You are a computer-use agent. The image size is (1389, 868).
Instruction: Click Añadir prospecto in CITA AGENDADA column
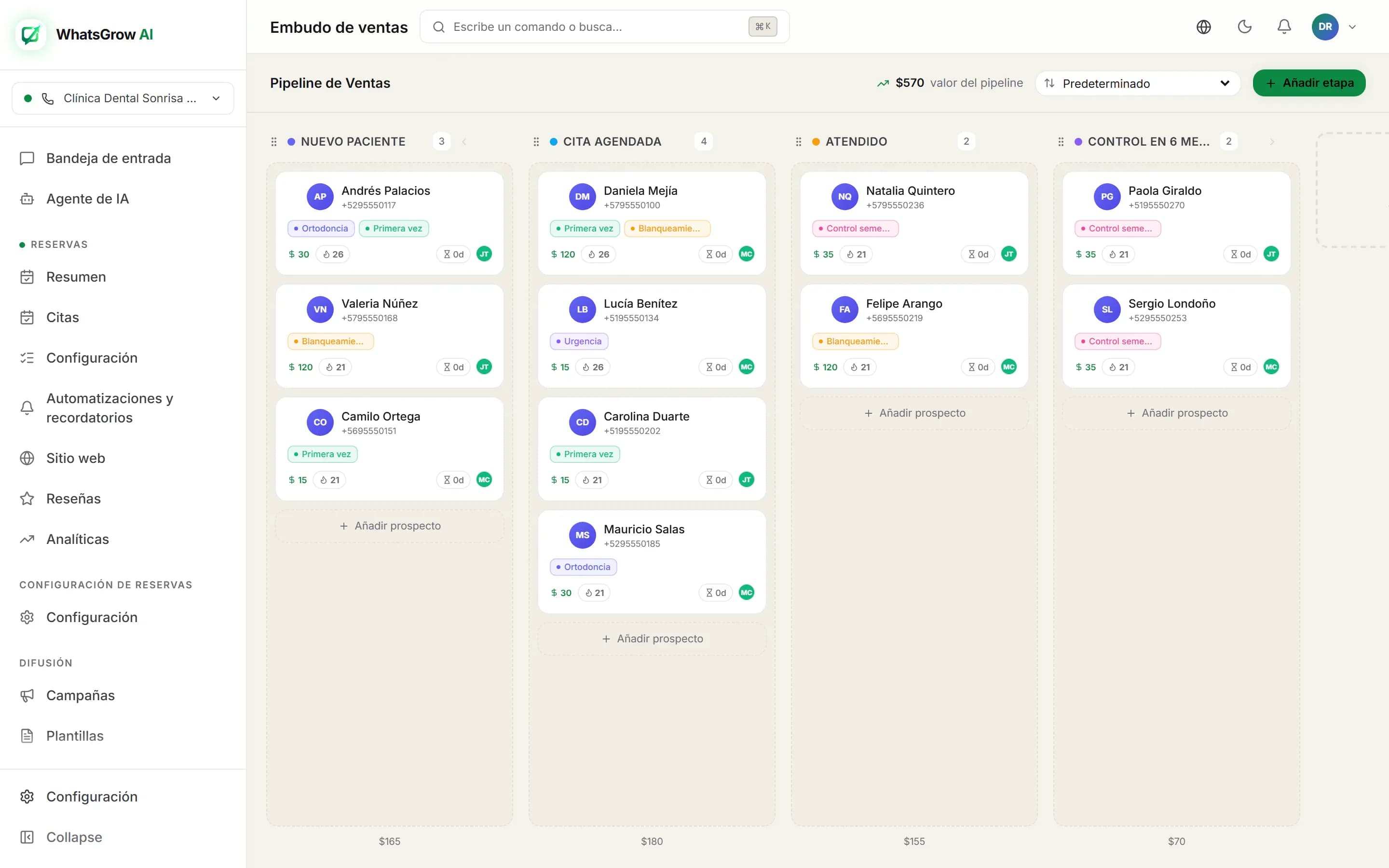pyautogui.click(x=652, y=639)
